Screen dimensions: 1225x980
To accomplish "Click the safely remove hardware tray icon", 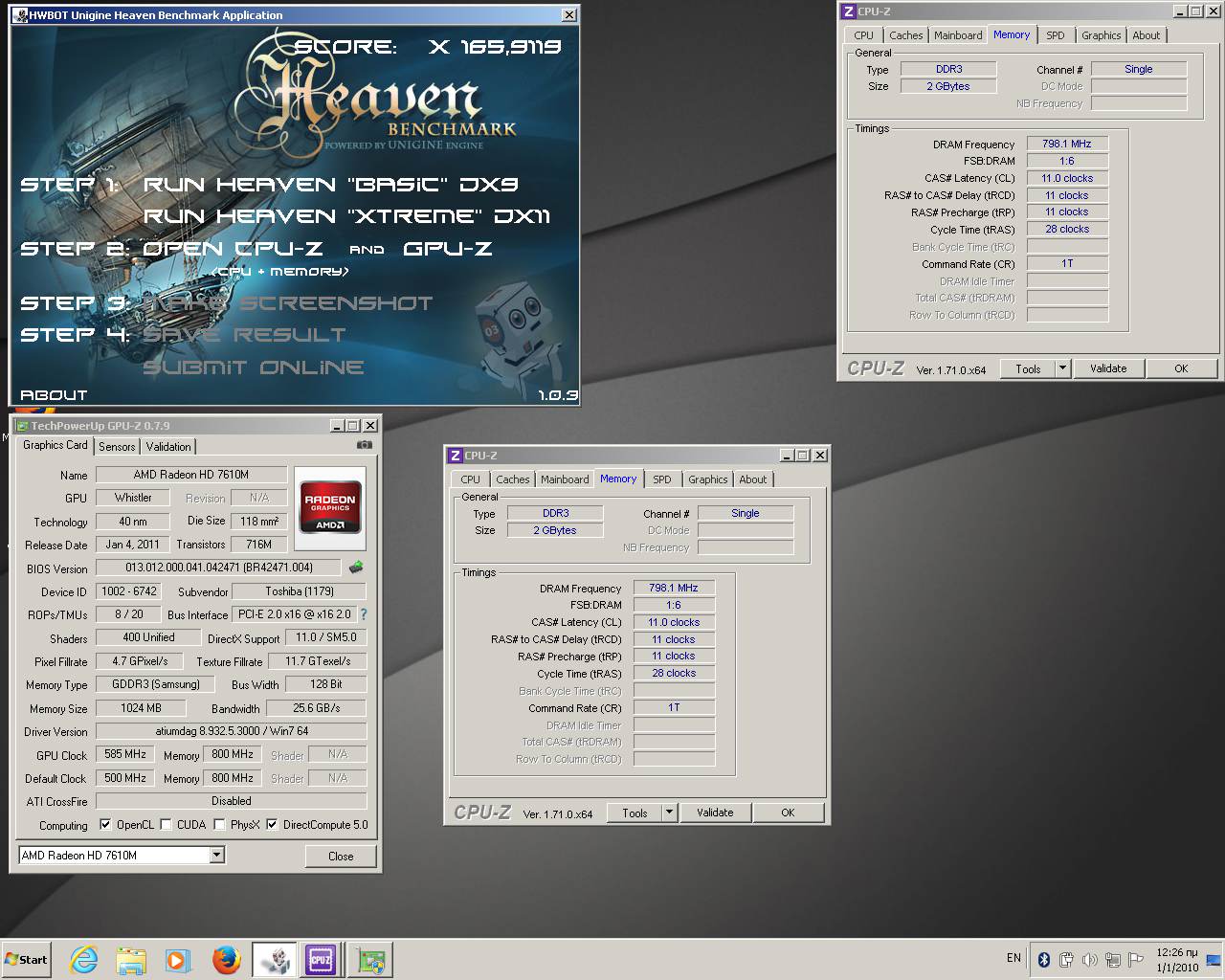I will pos(1066,959).
